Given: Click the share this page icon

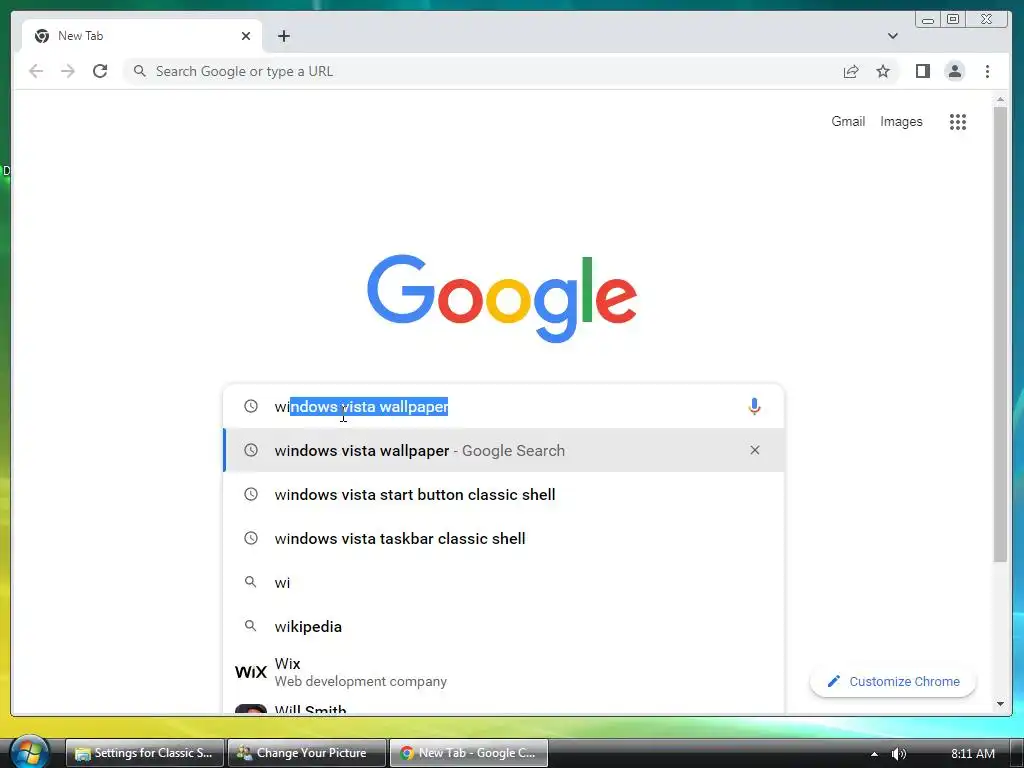Looking at the screenshot, I should tap(851, 71).
